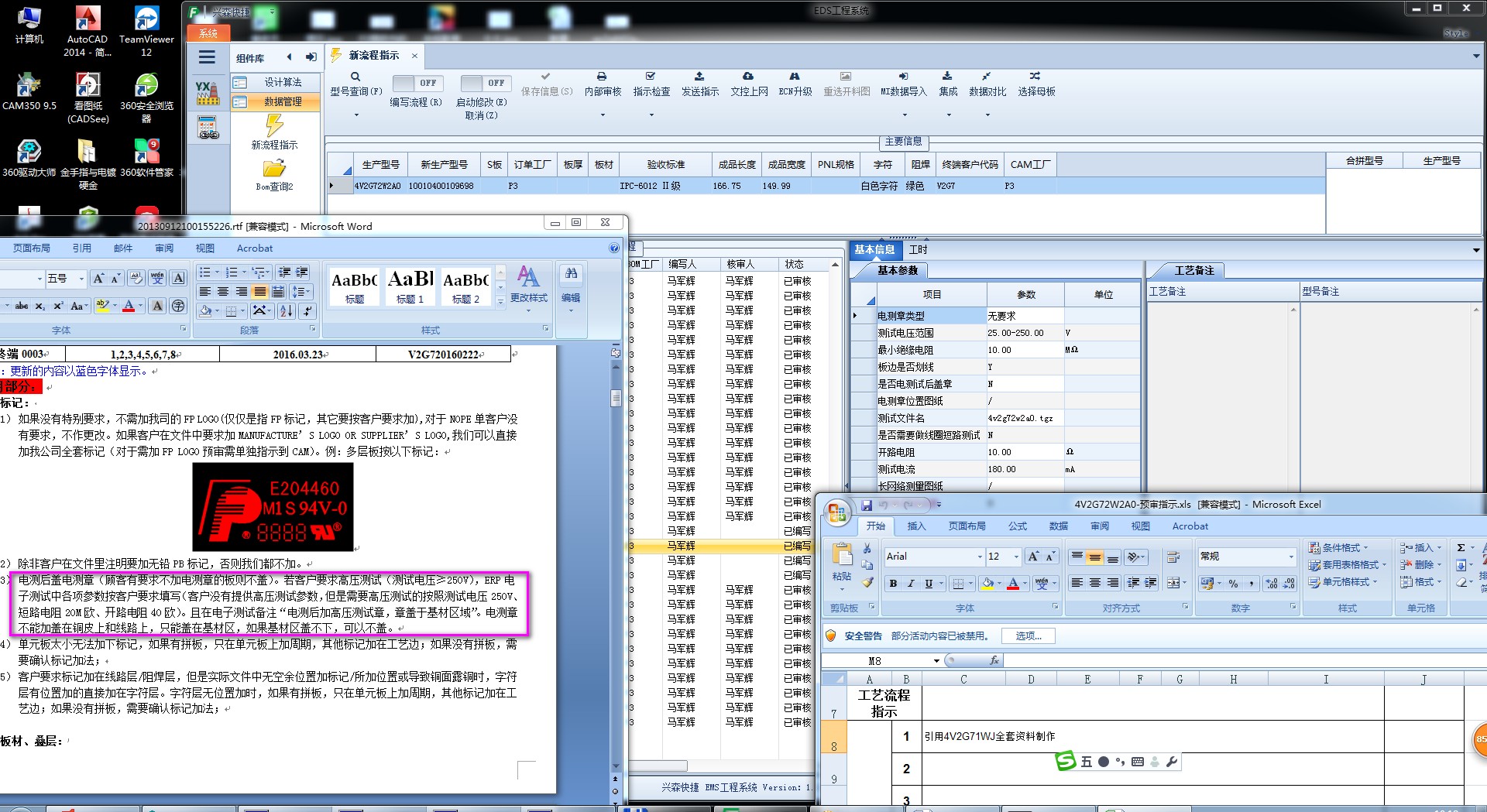1487x812 pixels.
Task: Click Word clear formatting icon
Action: click(x=136, y=279)
